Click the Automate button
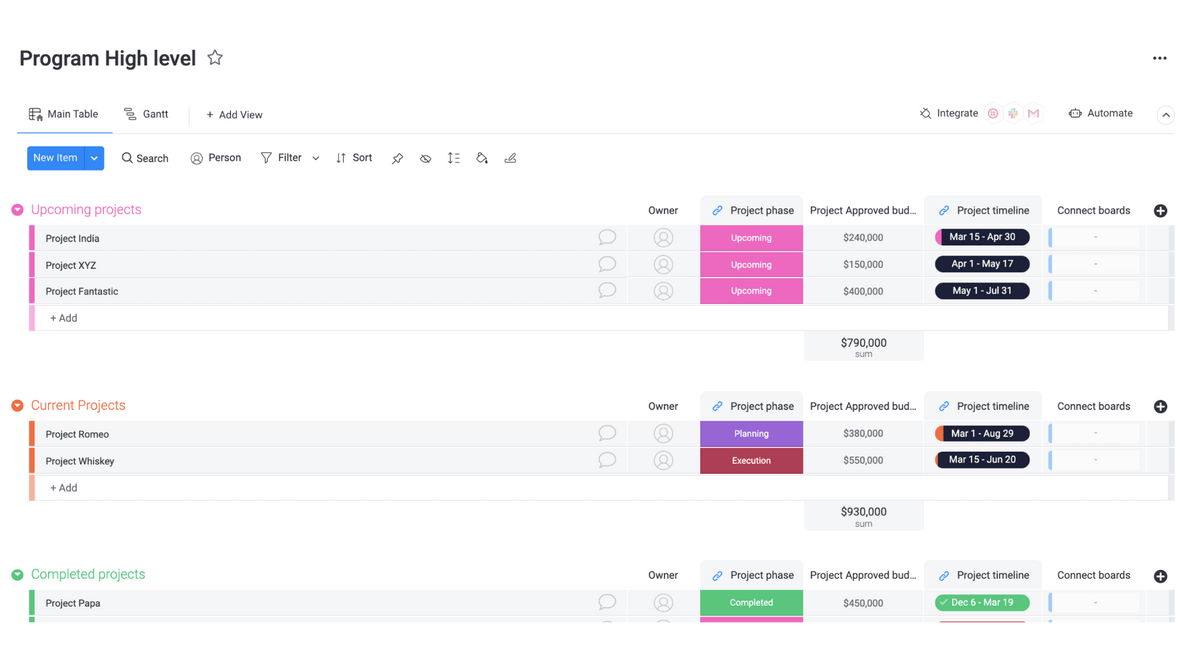The width and height of the screenshot is (1200, 656). click(x=1100, y=114)
